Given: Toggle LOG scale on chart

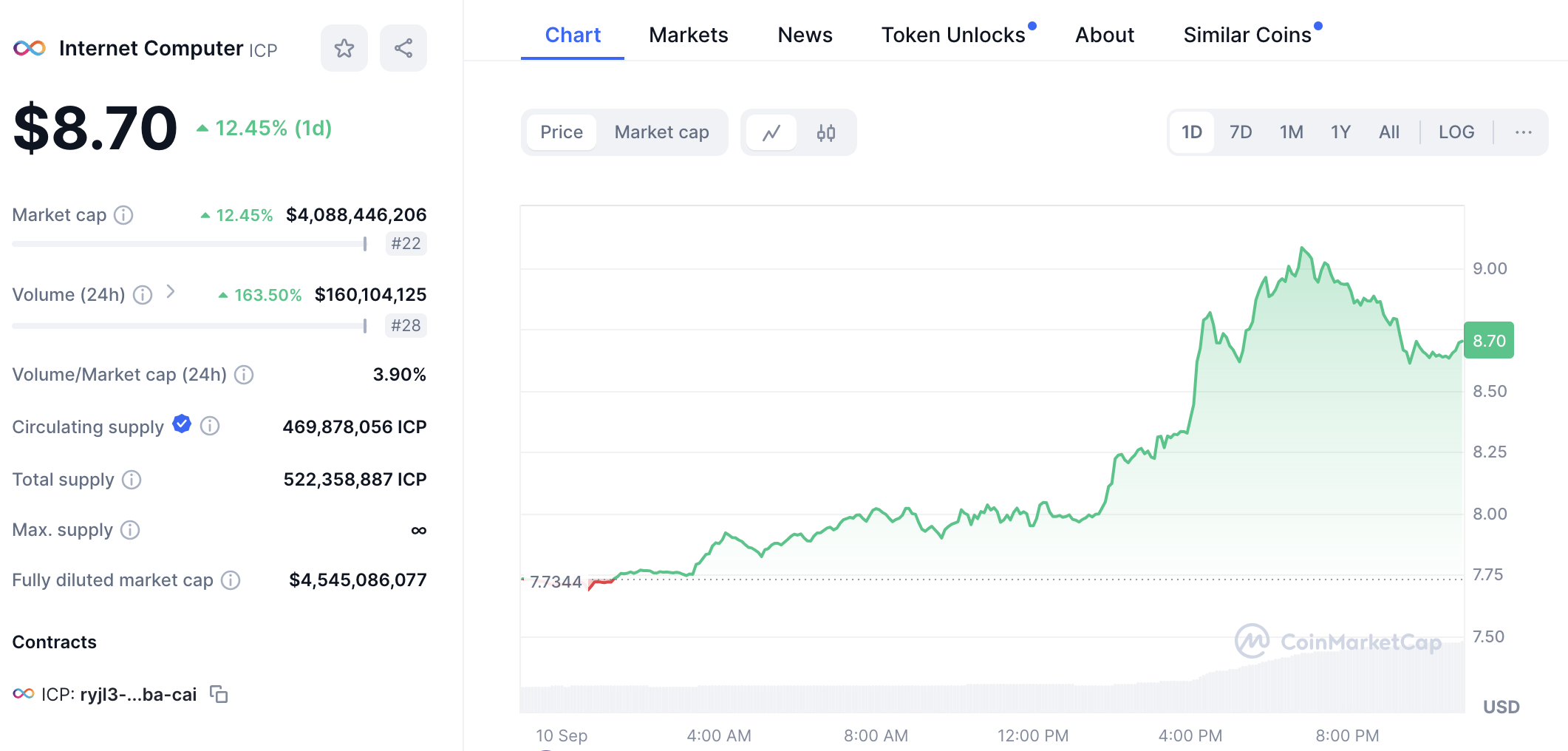Looking at the screenshot, I should point(1456,132).
